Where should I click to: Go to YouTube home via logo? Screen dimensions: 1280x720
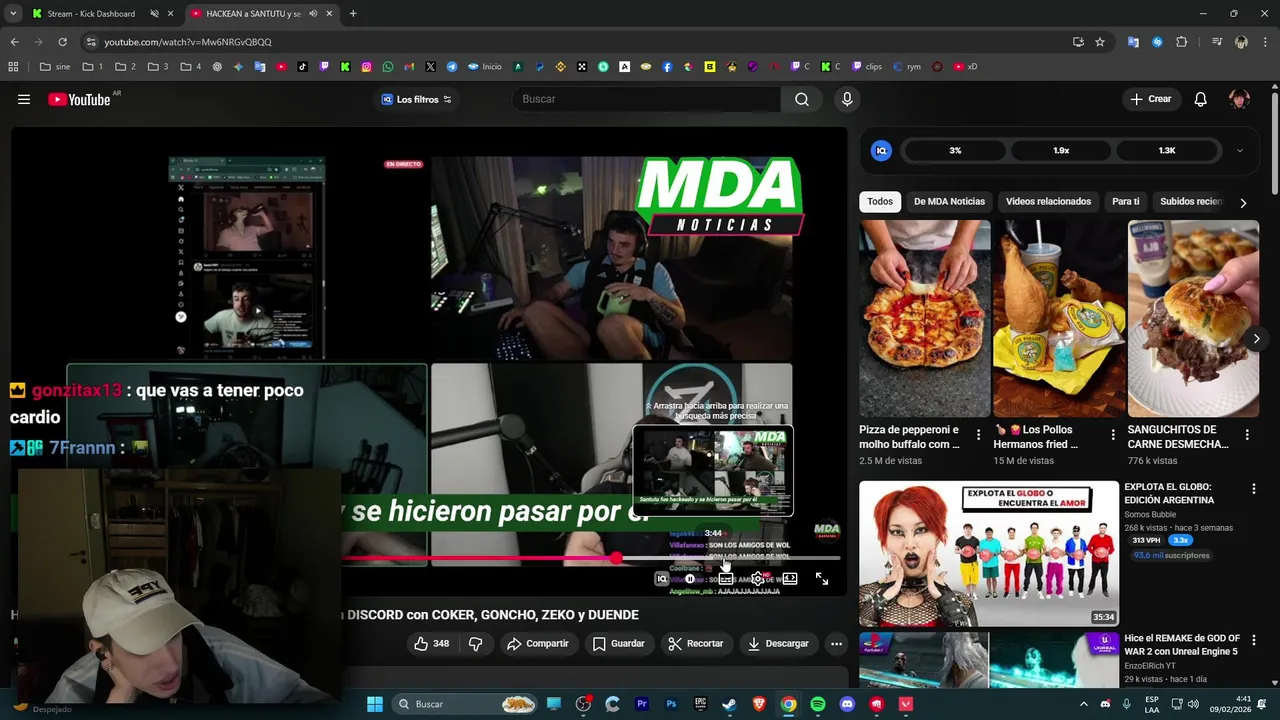[79, 99]
